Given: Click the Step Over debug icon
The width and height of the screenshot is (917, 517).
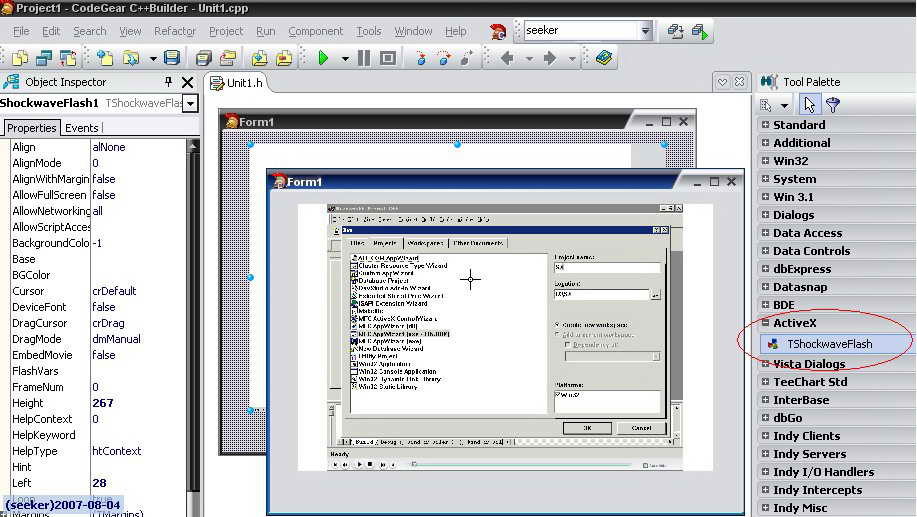Looking at the screenshot, I should click(x=444, y=58).
